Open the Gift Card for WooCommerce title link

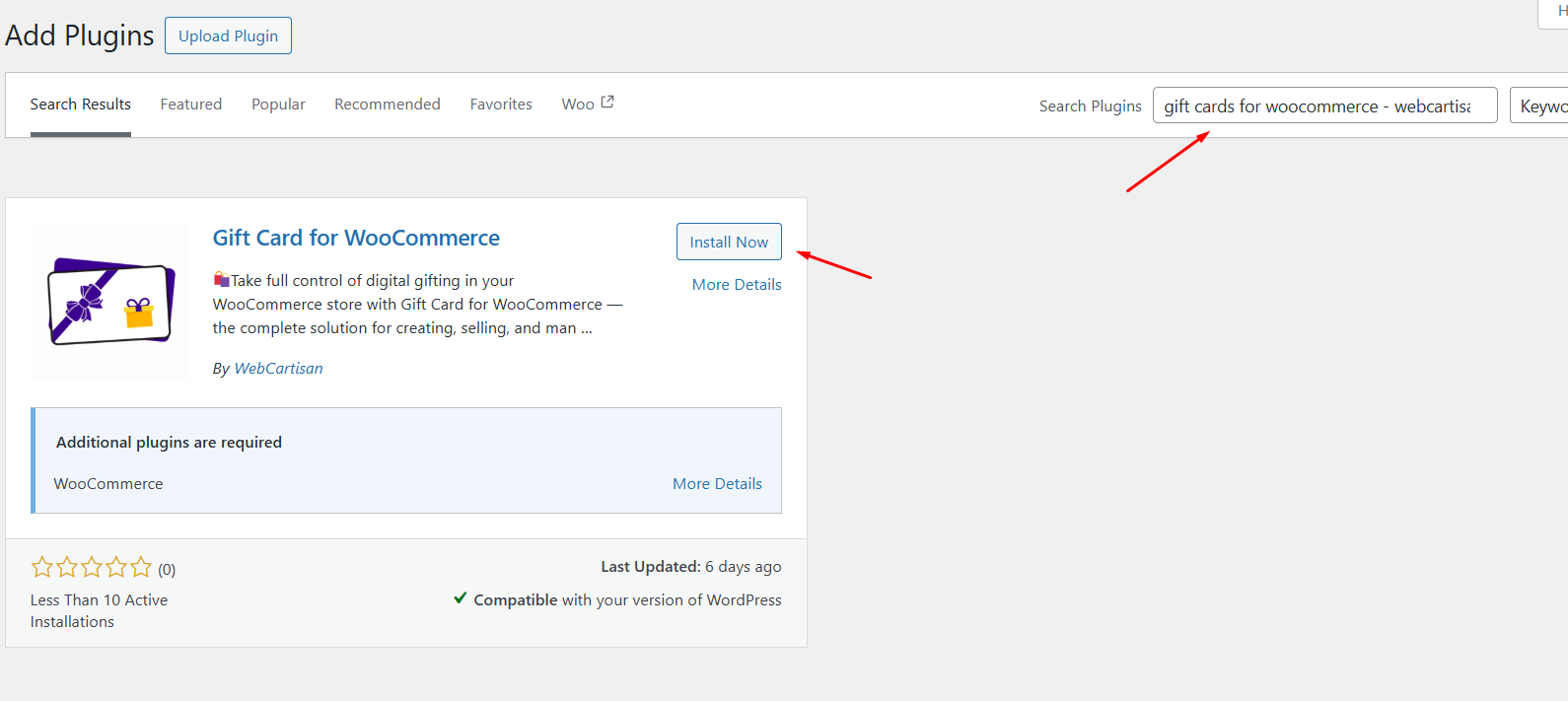[x=356, y=239]
